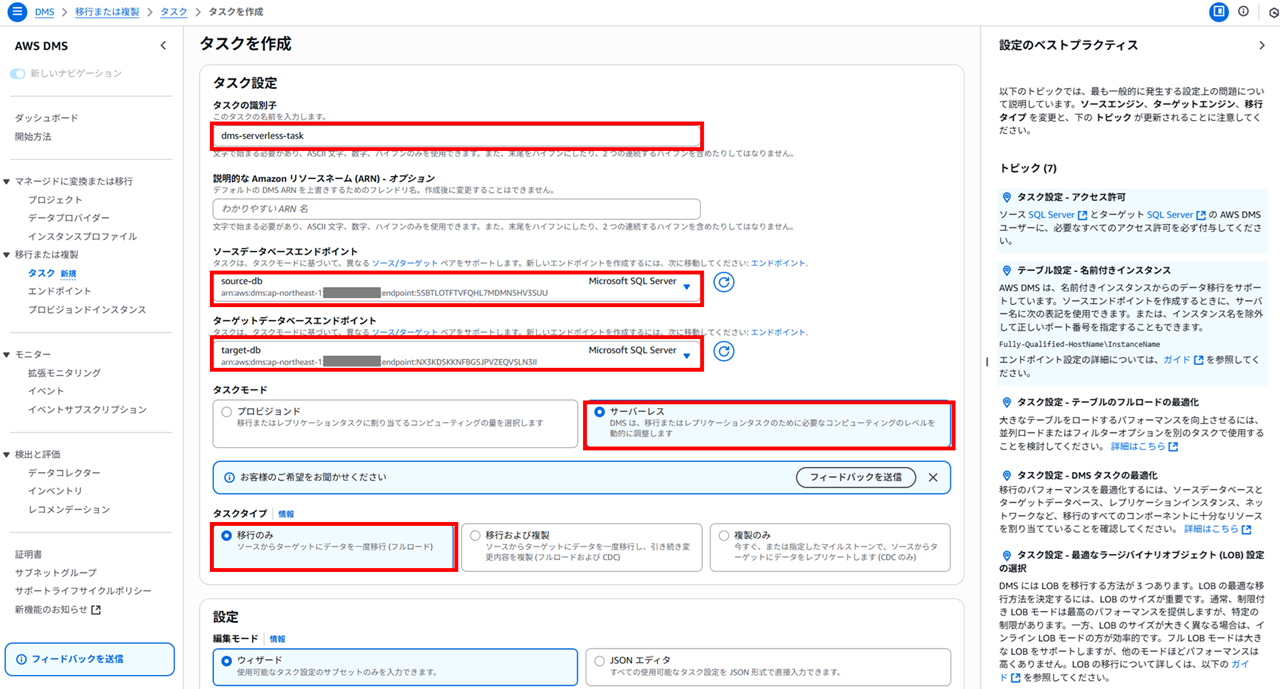Click info icon on sidebar フィードバックを送信
This screenshot has height=689, width=1280.
tap(21, 659)
